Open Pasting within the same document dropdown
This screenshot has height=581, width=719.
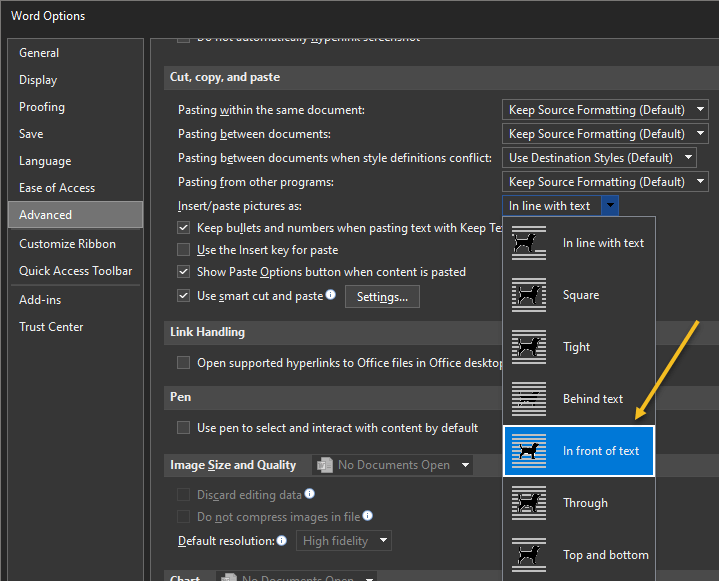[x=700, y=110]
